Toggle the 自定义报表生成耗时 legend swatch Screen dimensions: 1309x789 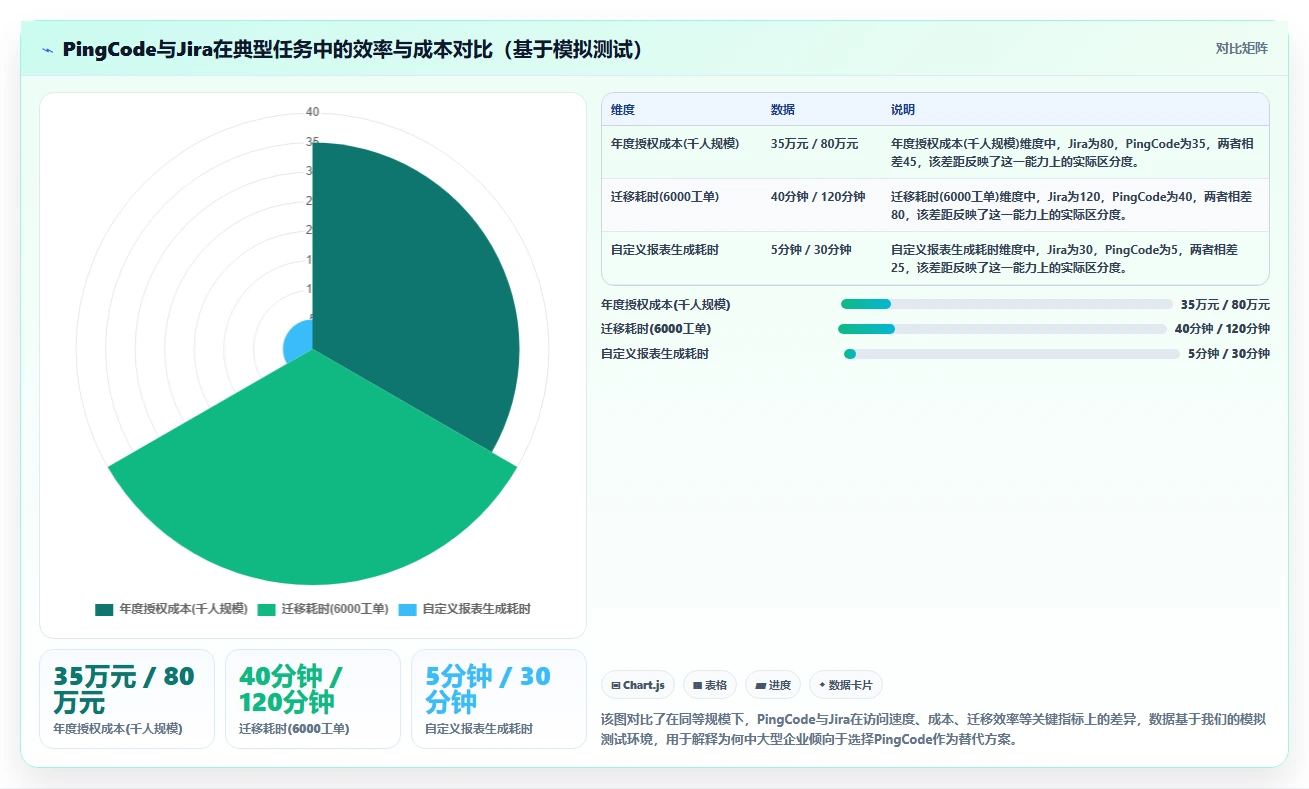[x=407, y=609]
